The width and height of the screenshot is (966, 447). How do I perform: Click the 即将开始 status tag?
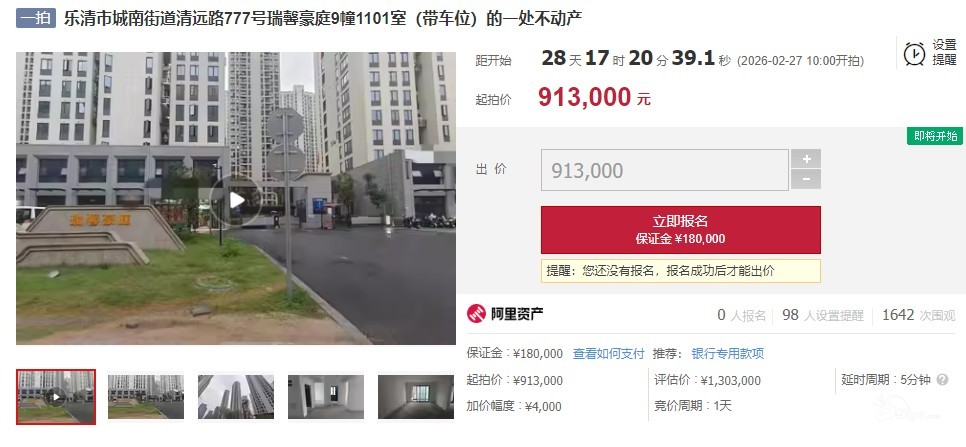pos(935,136)
